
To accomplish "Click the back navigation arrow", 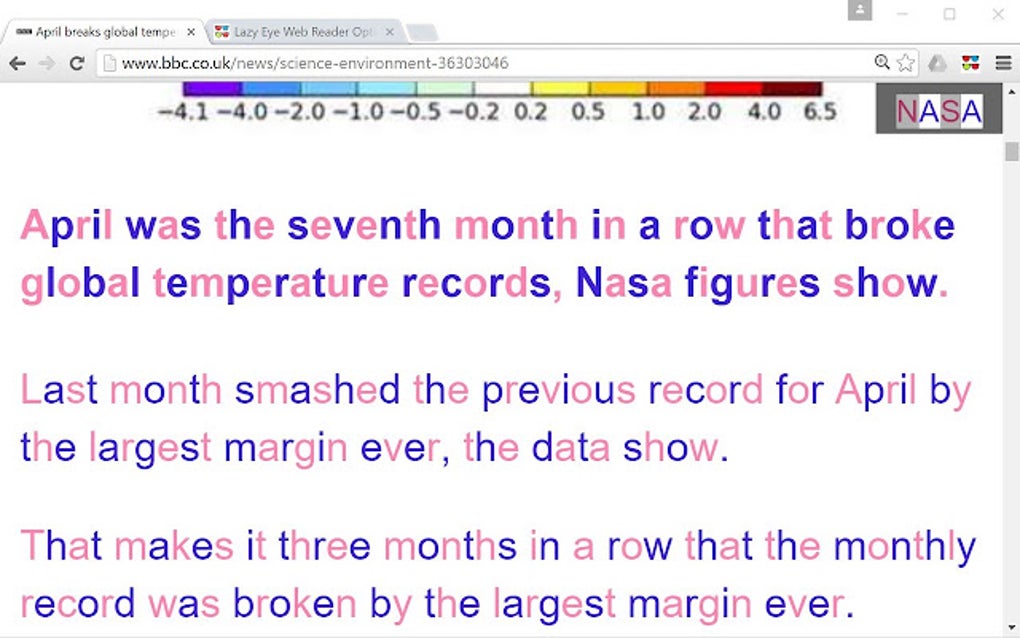I will tap(16, 62).
